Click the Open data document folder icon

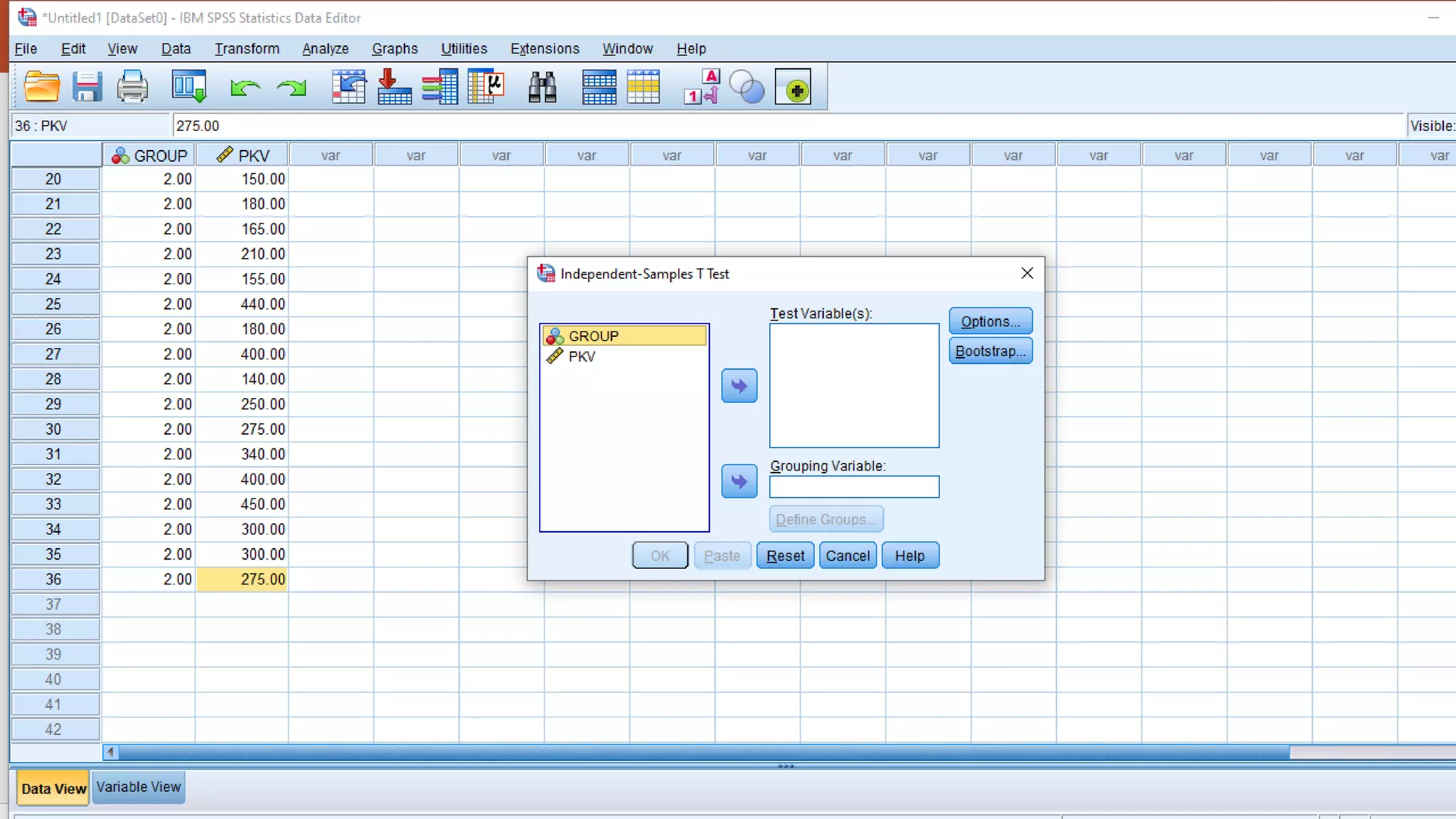(x=42, y=87)
